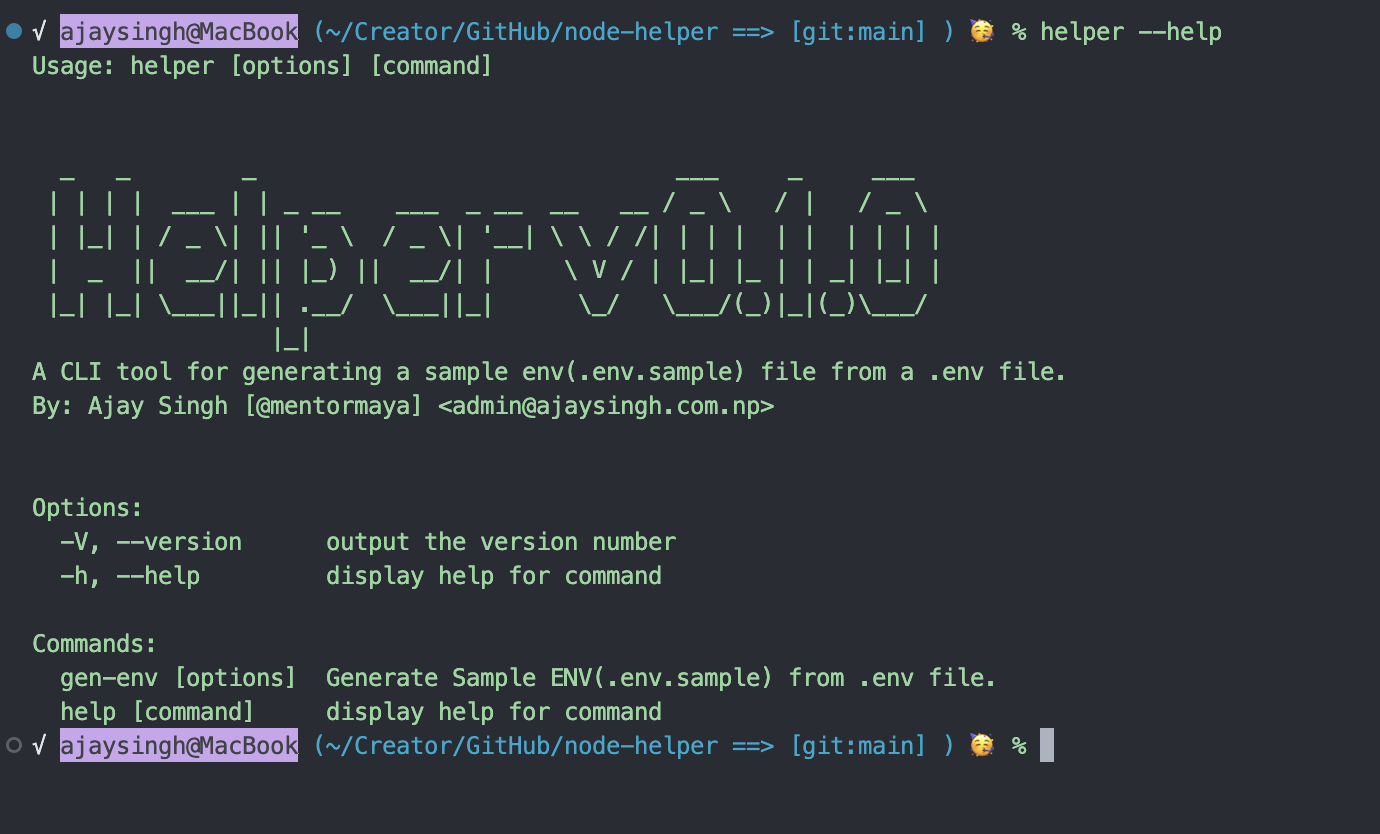Click the blue filled command-status dot
The image size is (1380, 834).
pos(13,31)
